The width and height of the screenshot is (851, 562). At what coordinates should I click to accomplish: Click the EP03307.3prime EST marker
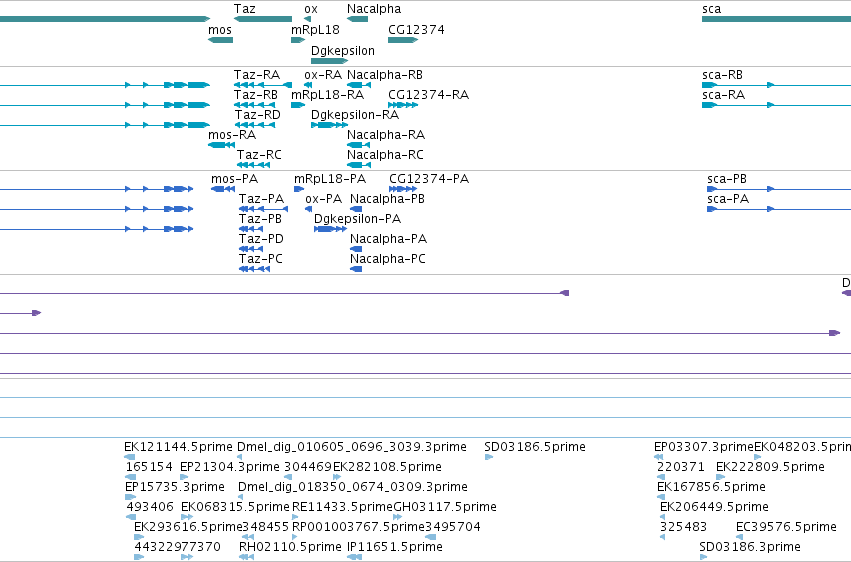pyautogui.click(x=658, y=457)
